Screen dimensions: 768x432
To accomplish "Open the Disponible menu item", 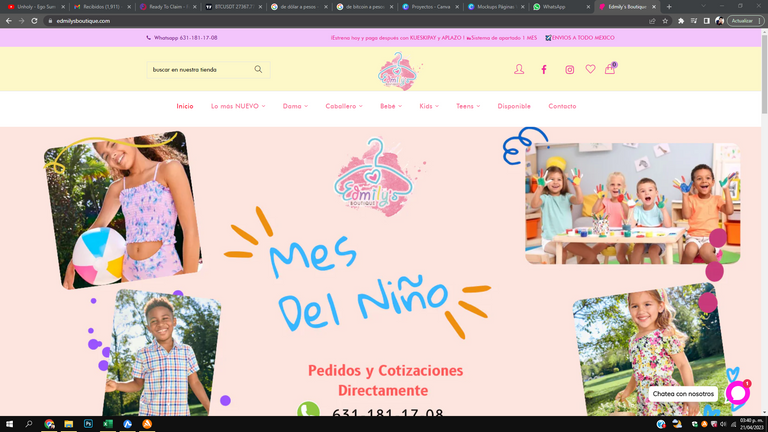I will (514, 106).
